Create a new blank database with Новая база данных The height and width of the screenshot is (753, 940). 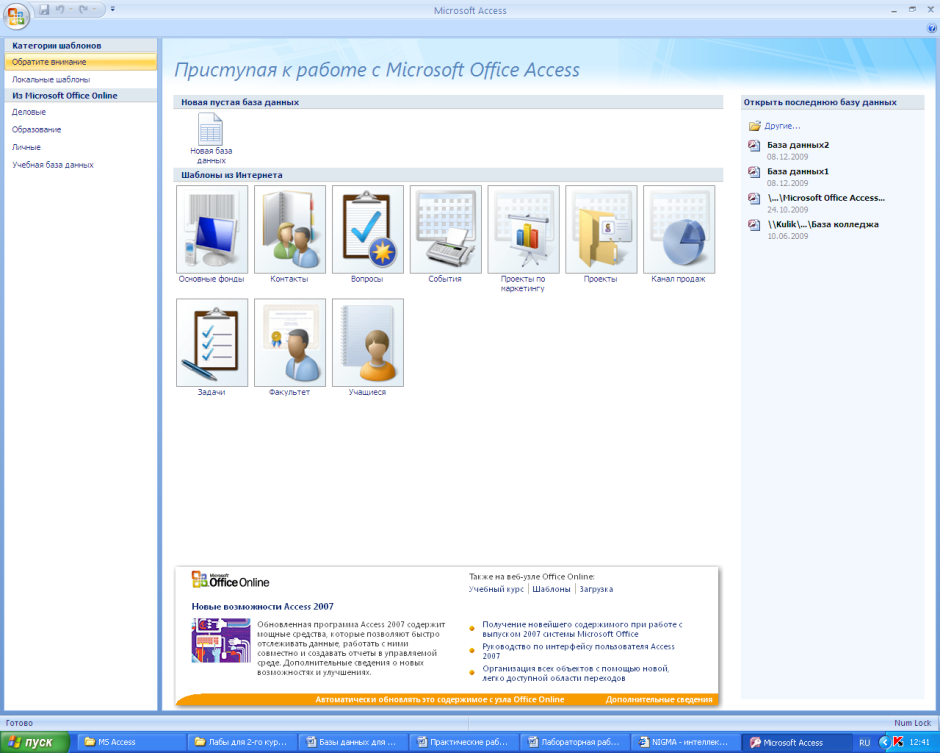click(211, 138)
